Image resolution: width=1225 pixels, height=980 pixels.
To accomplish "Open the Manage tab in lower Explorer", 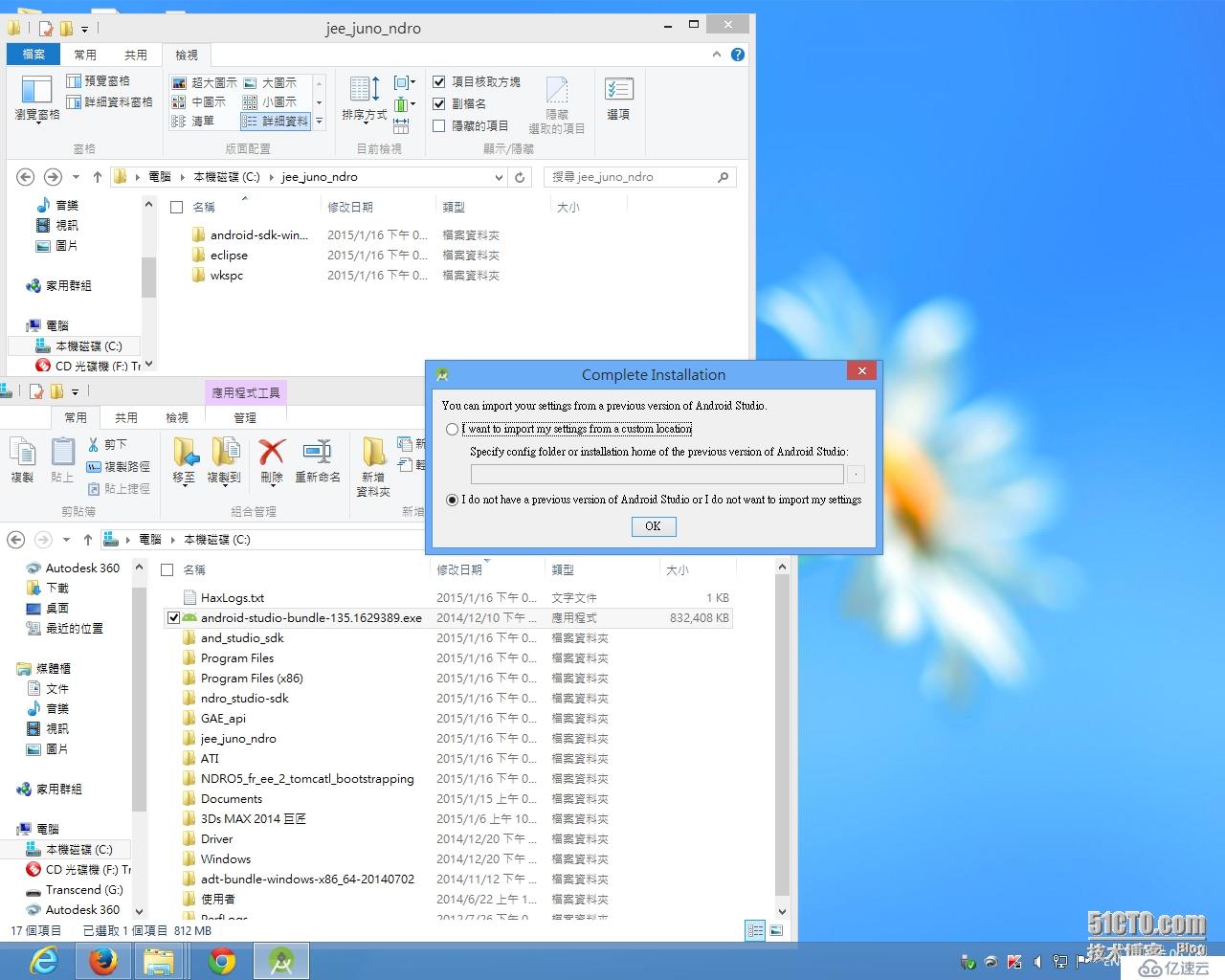I will click(245, 417).
